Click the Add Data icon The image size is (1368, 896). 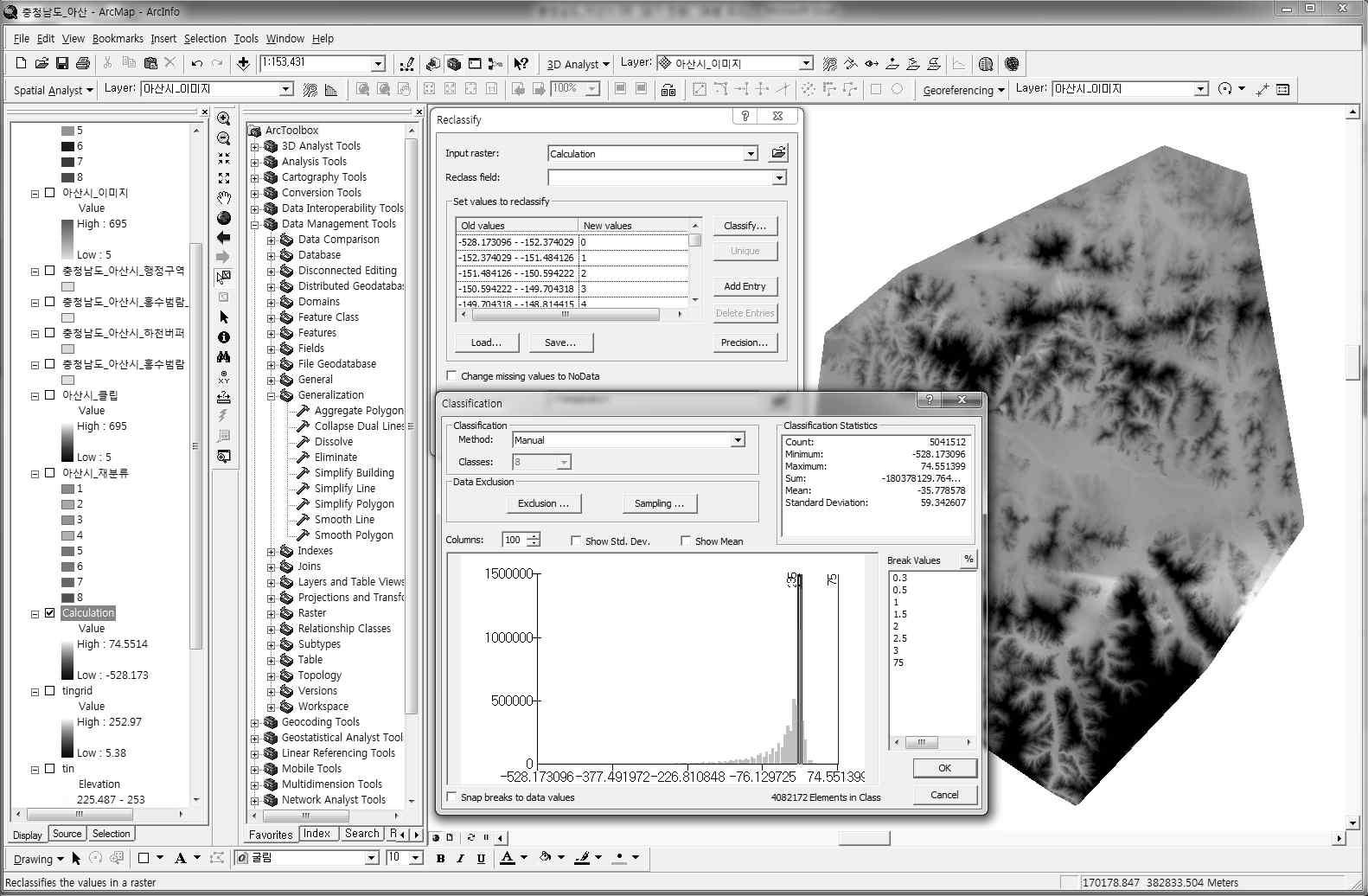[244, 63]
